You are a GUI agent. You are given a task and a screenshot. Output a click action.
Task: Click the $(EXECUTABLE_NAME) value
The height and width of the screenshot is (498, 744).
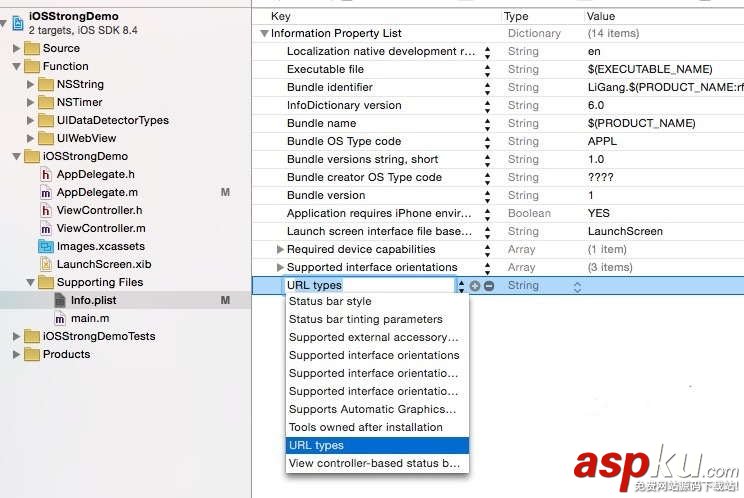650,70
